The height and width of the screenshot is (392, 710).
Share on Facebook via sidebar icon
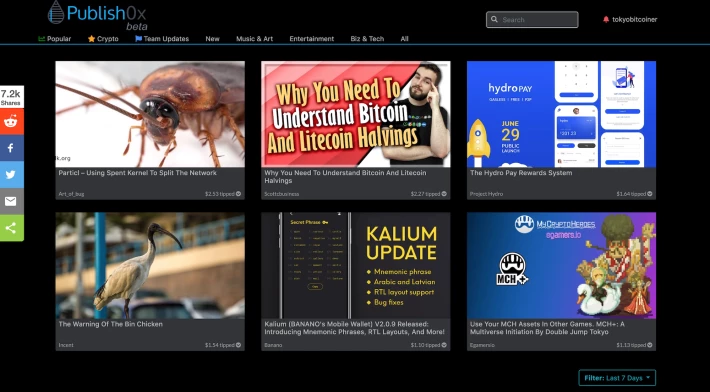tap(11, 148)
